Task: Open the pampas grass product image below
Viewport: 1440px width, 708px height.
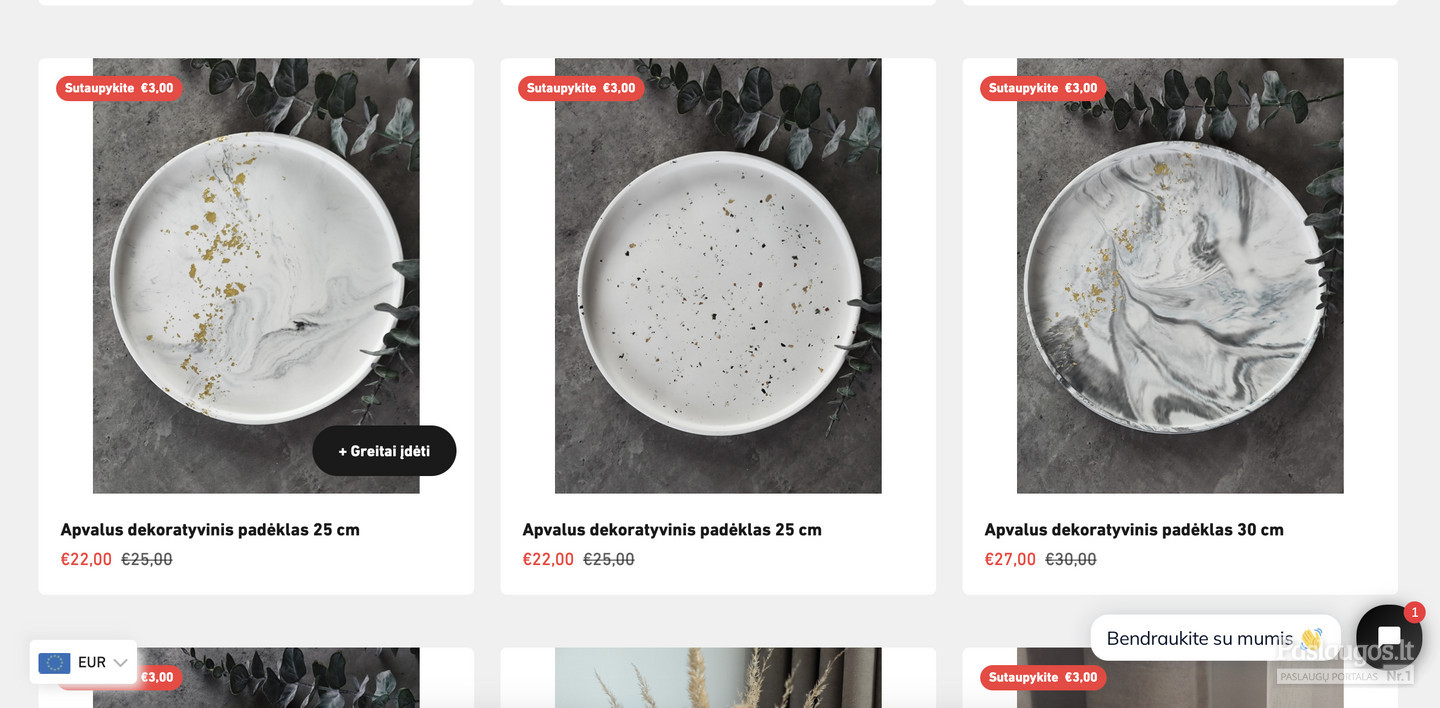Action: click(x=718, y=677)
